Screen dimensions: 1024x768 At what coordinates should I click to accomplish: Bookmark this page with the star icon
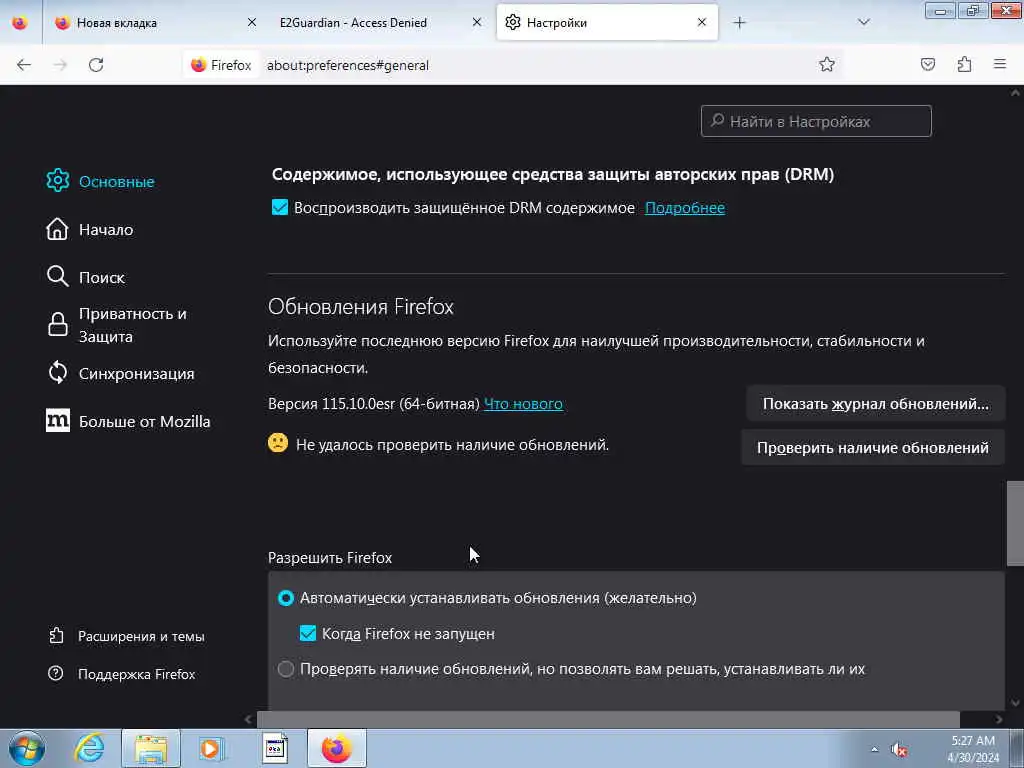tap(827, 64)
